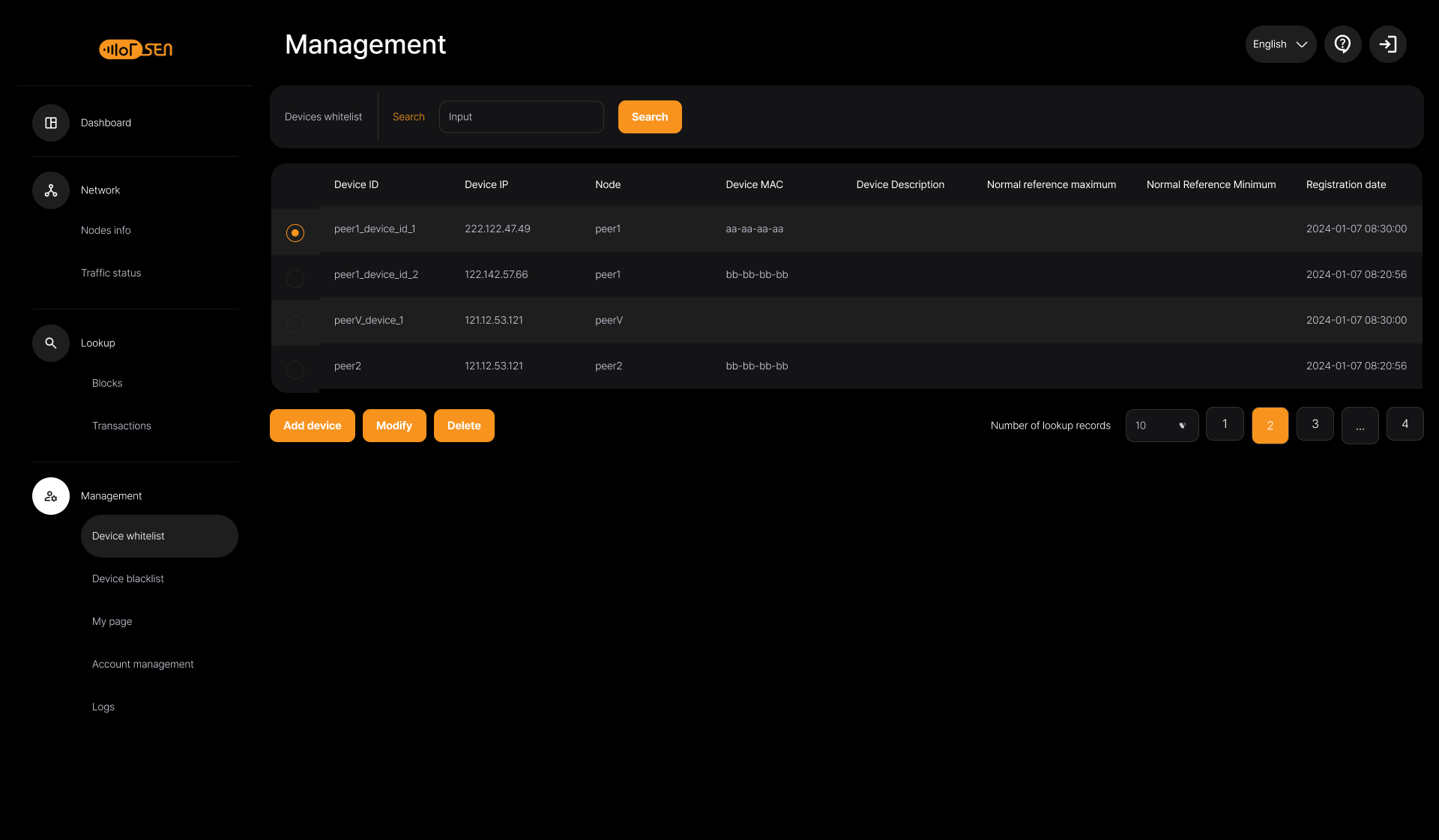
Task: Click Normal reference maximum header
Action: tap(1052, 184)
